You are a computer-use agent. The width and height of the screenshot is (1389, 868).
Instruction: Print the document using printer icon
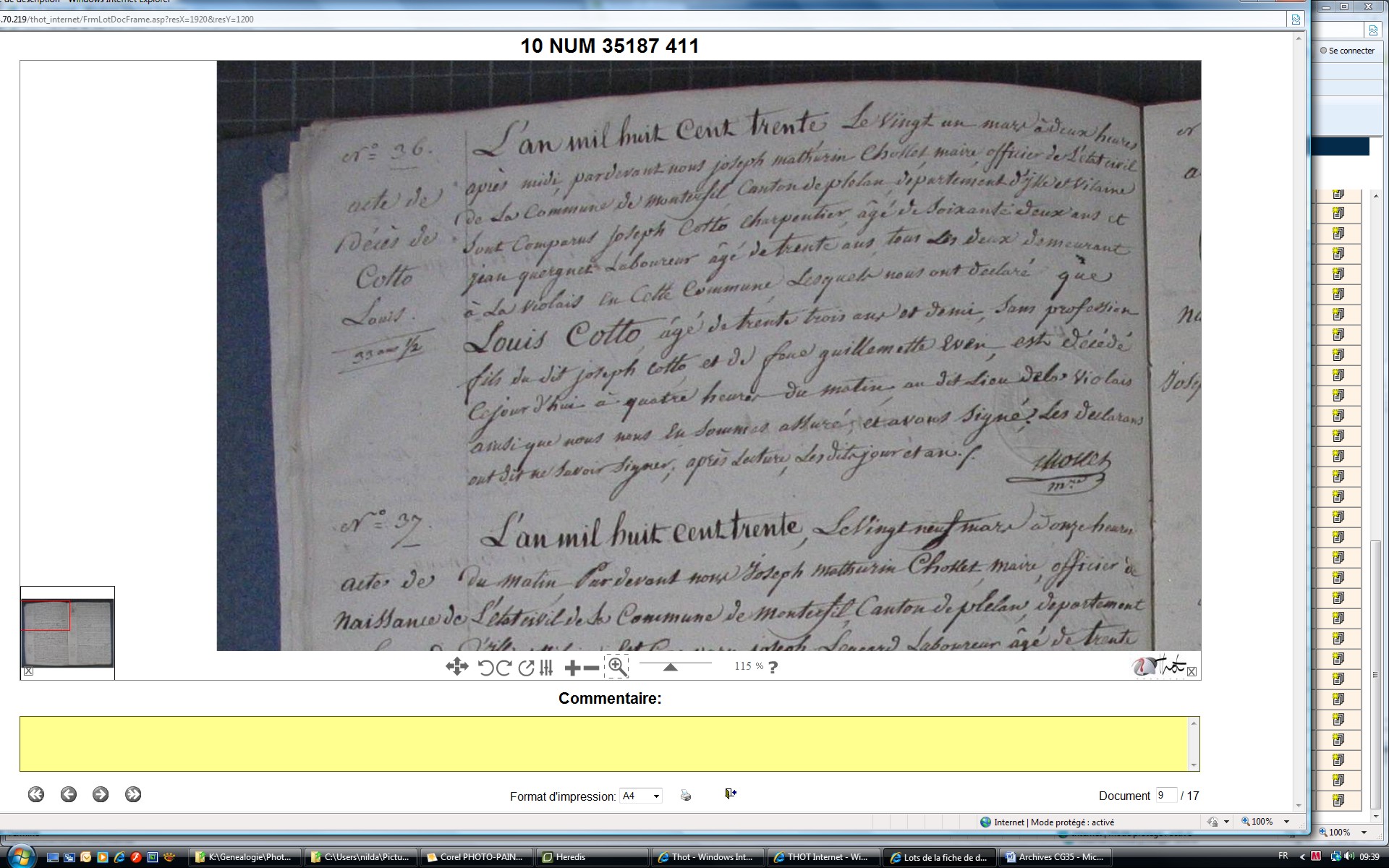point(686,796)
